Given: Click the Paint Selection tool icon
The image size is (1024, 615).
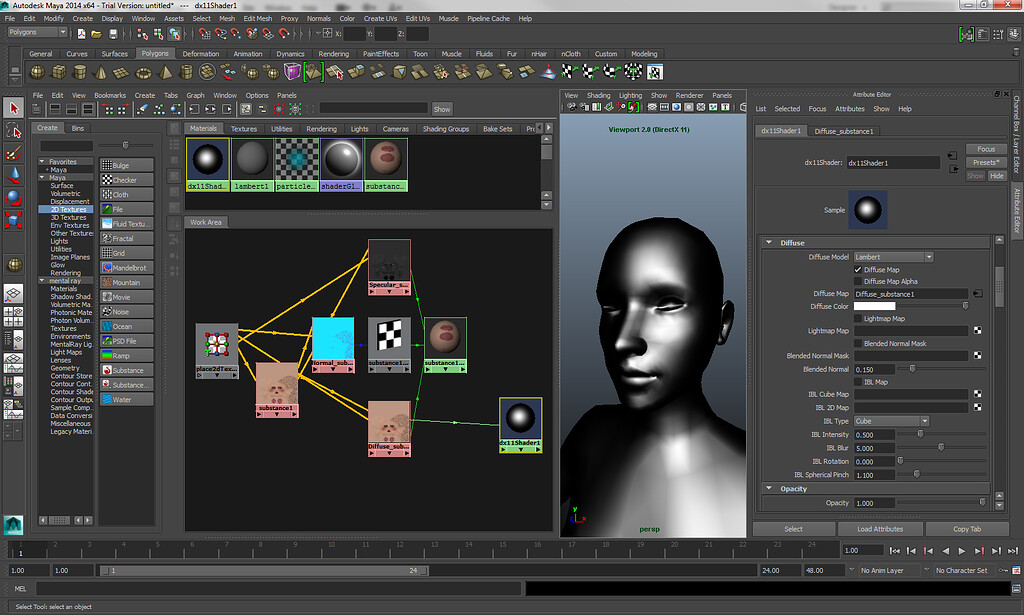Looking at the screenshot, I should click(x=14, y=153).
